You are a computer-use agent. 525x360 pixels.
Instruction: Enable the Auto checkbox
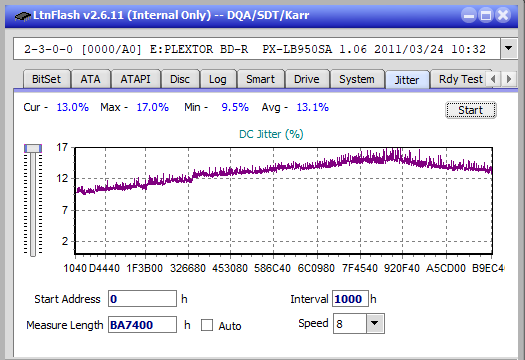207,325
